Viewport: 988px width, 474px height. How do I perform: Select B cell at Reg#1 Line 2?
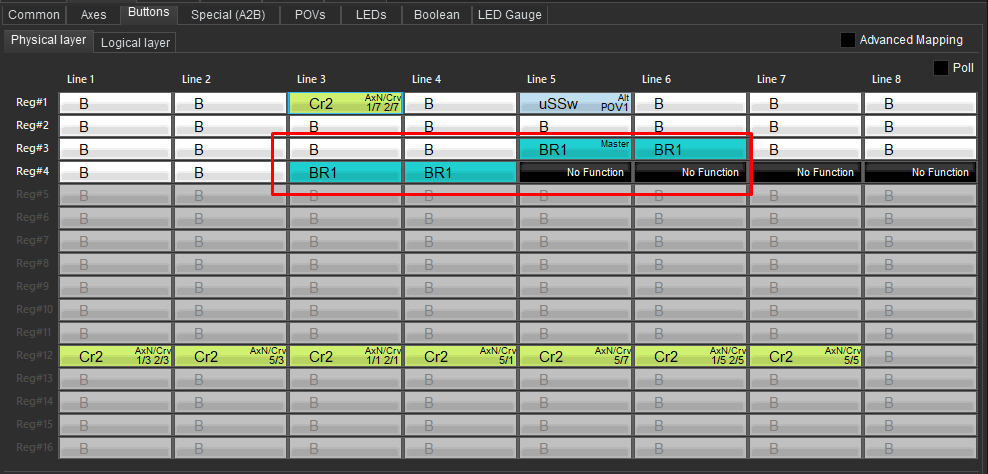tap(231, 103)
